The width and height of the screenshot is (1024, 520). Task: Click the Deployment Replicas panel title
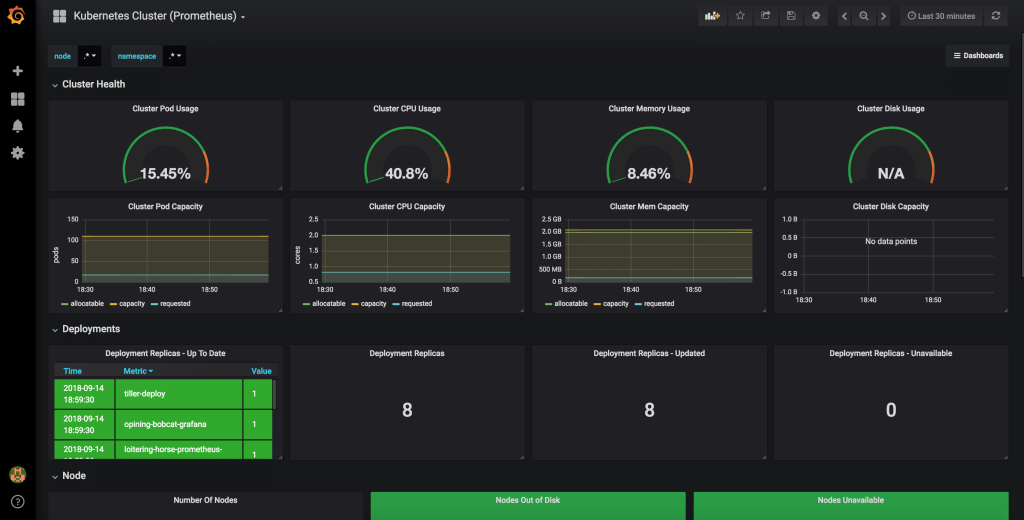(407, 353)
